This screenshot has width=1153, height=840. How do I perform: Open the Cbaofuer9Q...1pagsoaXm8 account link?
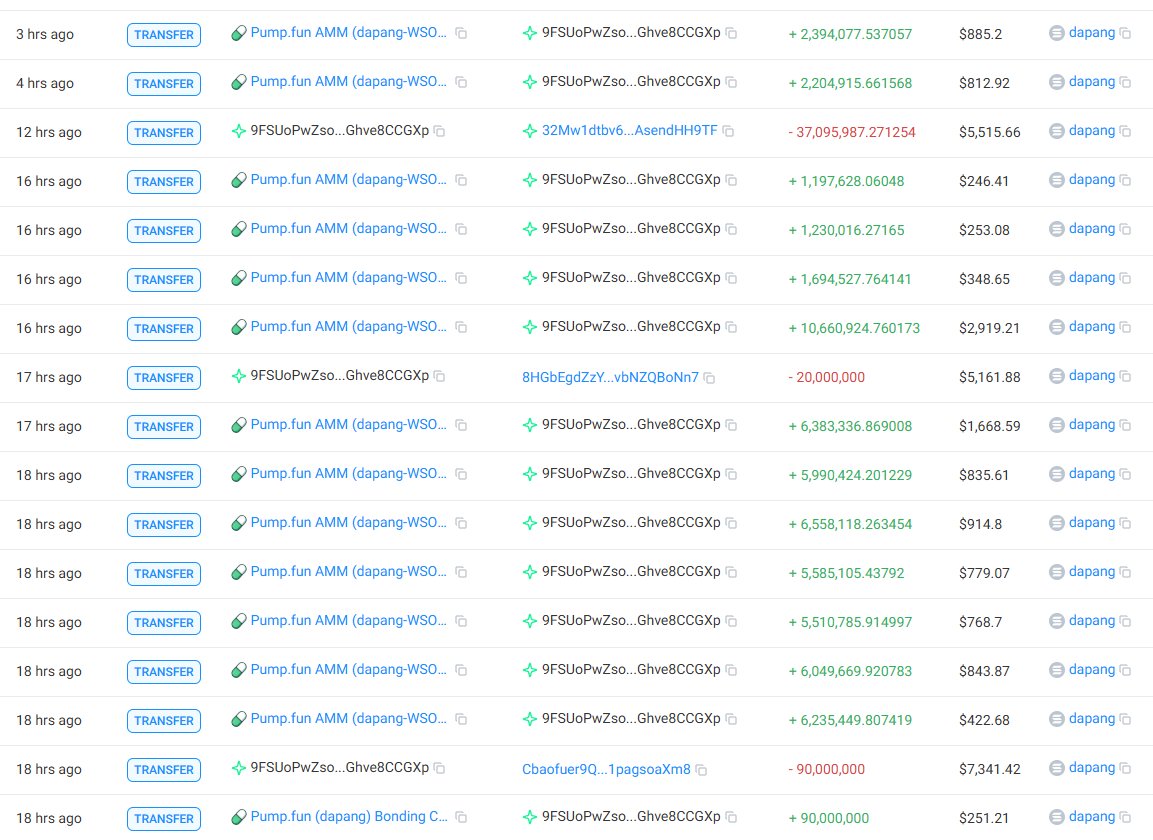[x=606, y=769]
